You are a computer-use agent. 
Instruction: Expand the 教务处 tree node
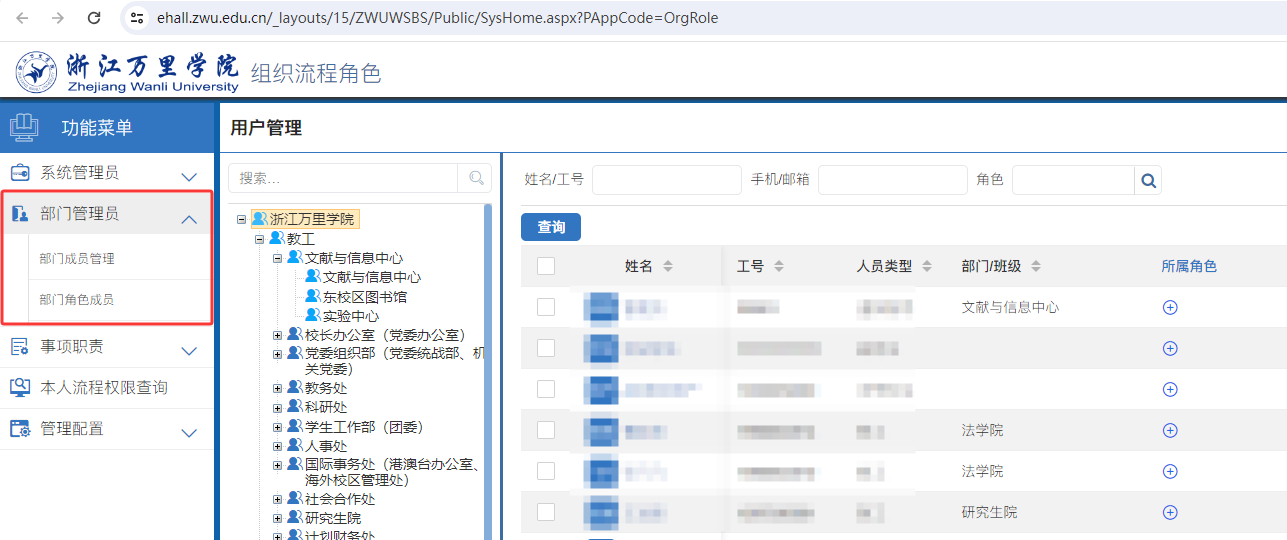tap(278, 388)
